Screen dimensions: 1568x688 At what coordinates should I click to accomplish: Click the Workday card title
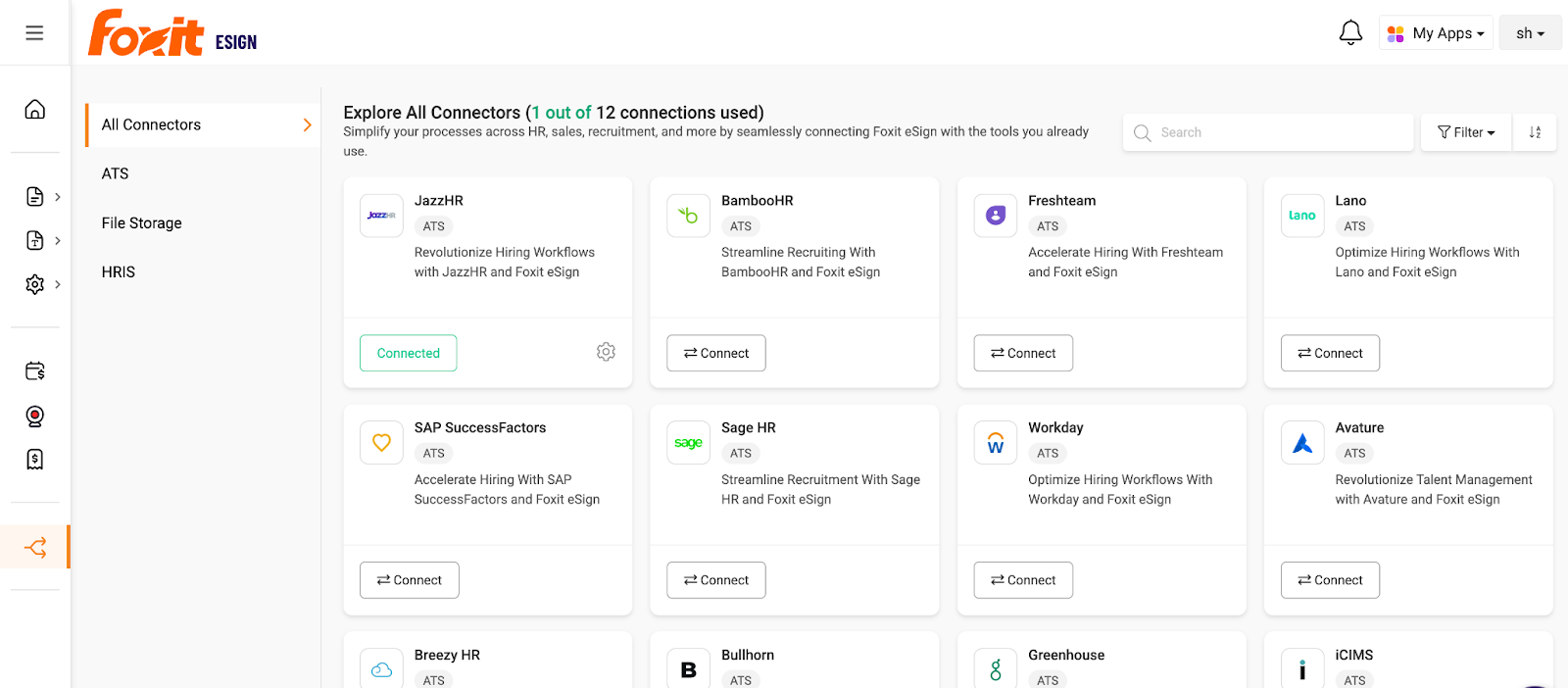click(1055, 428)
